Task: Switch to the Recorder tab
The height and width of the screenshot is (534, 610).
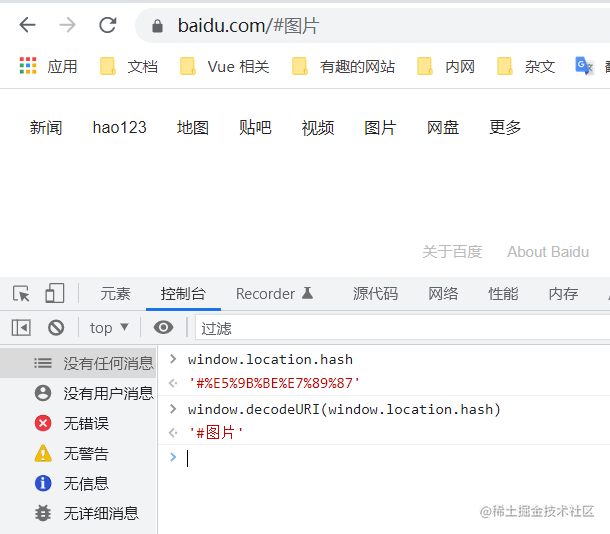Action: 274,294
